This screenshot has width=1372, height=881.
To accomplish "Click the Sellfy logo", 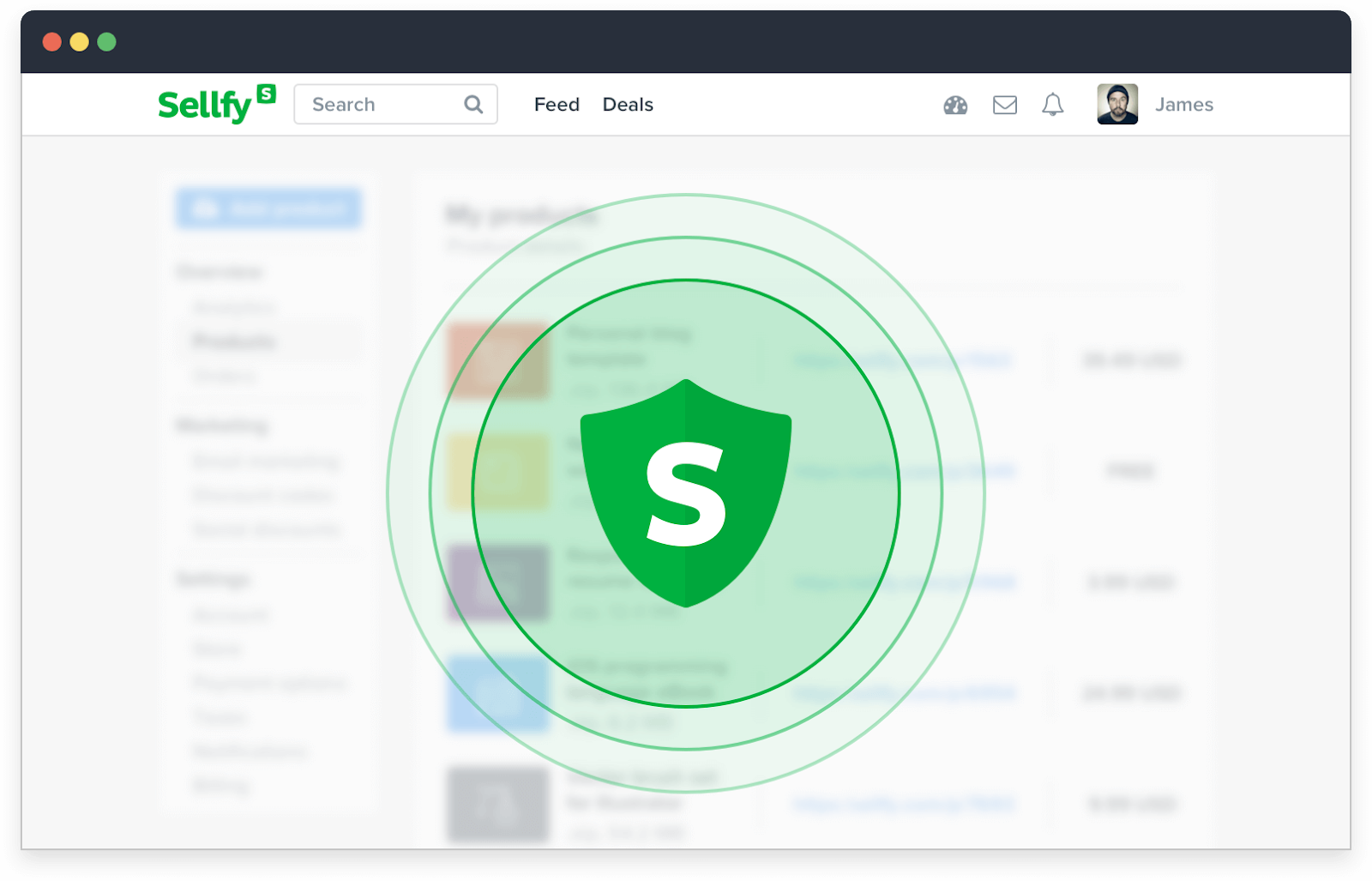I will (217, 104).
